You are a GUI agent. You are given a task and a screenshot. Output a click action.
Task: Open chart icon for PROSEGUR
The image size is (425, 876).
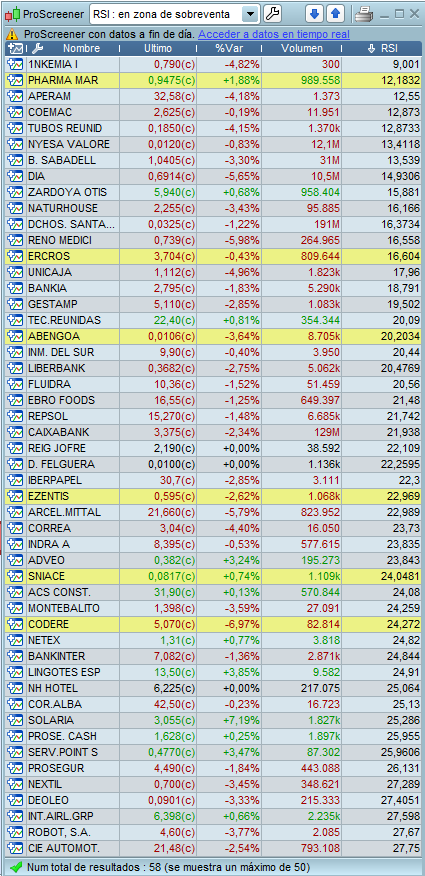15,768
